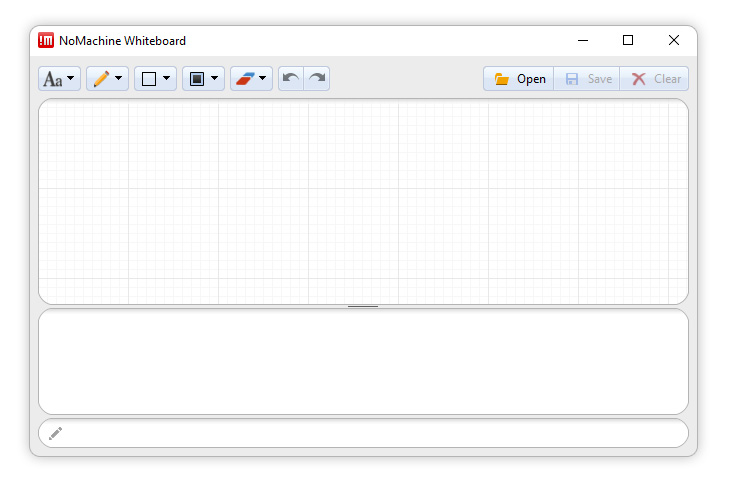Expand the text tool dropdown arrow
Viewport: 730px width, 486px height.
pos(71,79)
